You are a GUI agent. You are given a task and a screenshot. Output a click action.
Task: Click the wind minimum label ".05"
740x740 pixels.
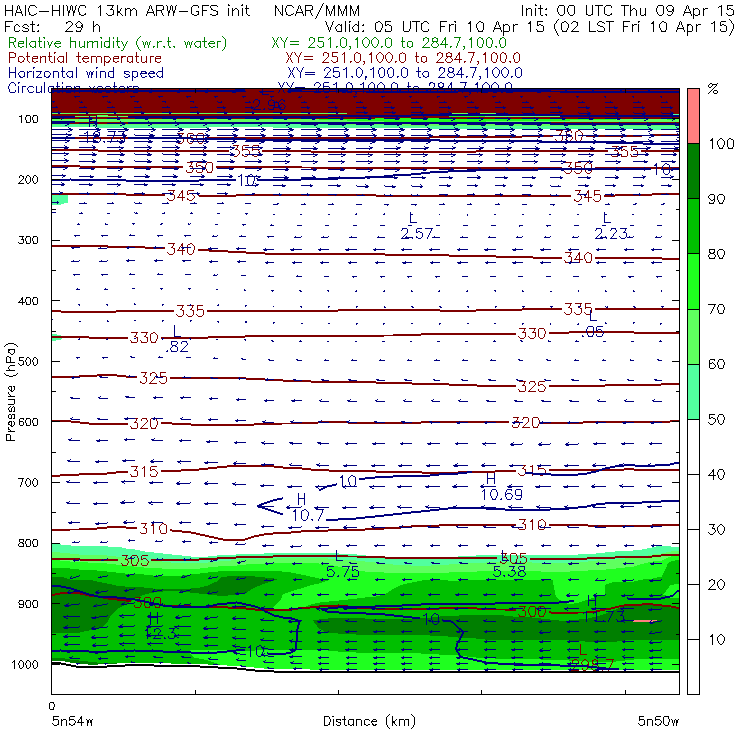click(x=593, y=332)
